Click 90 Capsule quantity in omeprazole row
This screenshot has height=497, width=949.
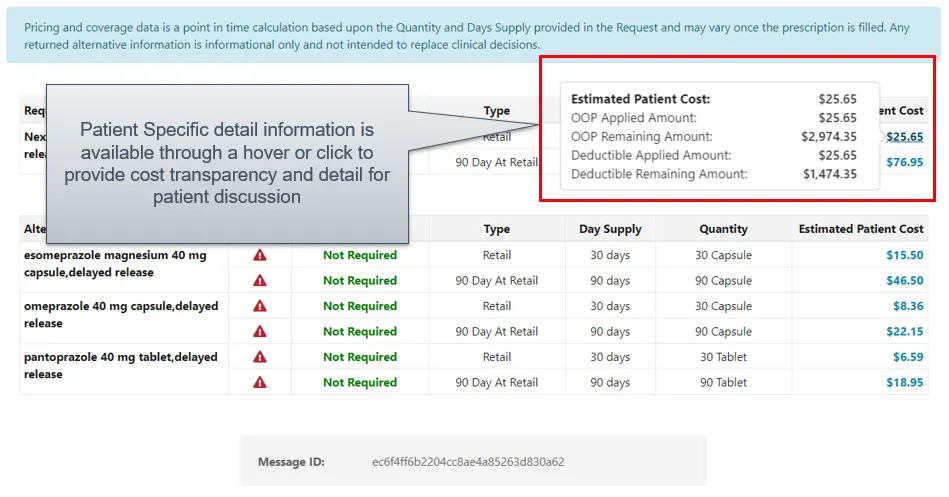click(x=723, y=331)
